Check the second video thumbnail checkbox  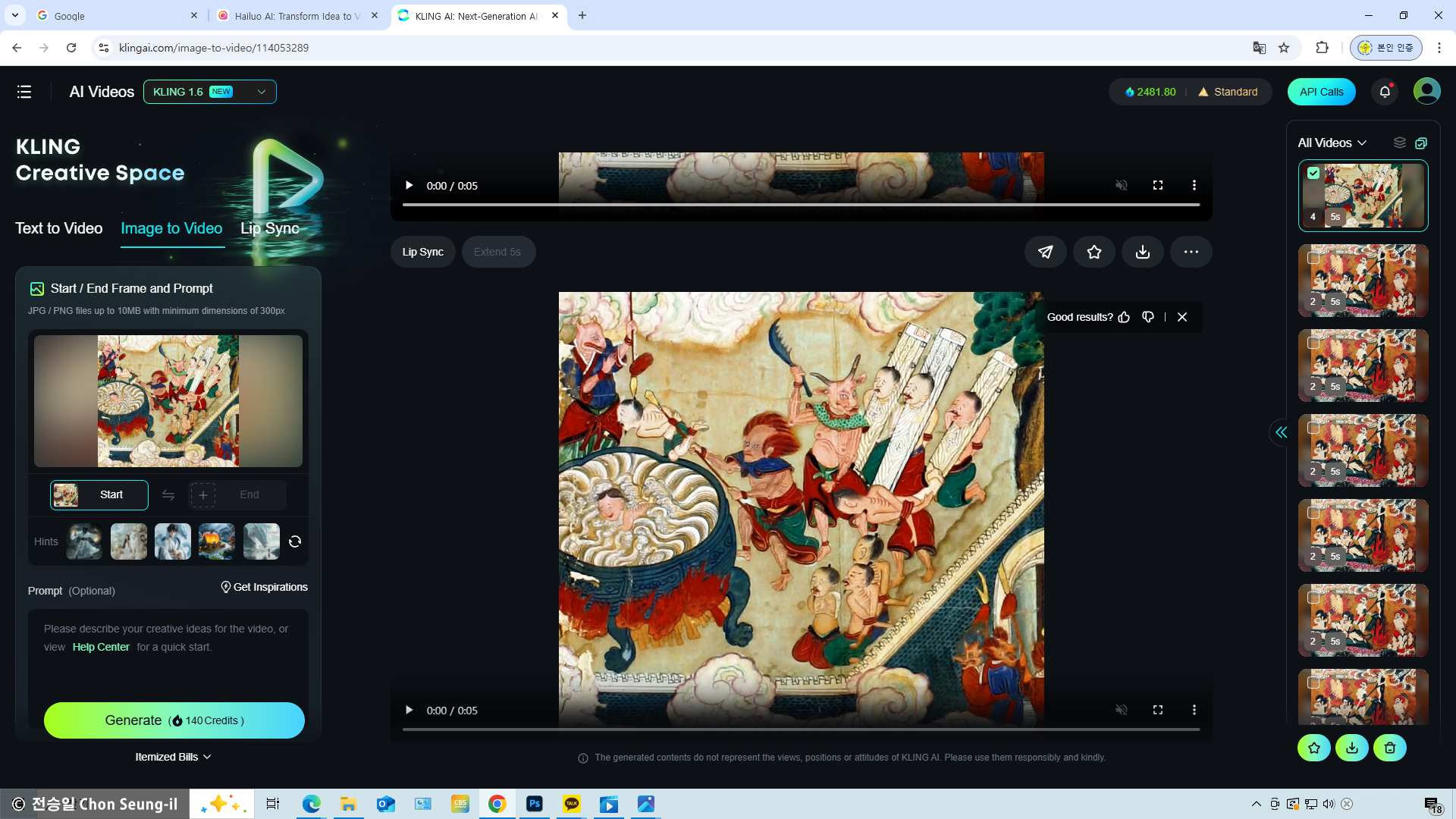point(1313,258)
